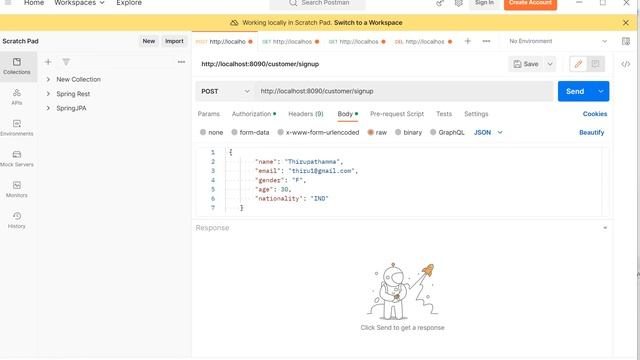Screen dimensions: 640x360
Task: Click the Search Postman field
Action: [317, 3]
